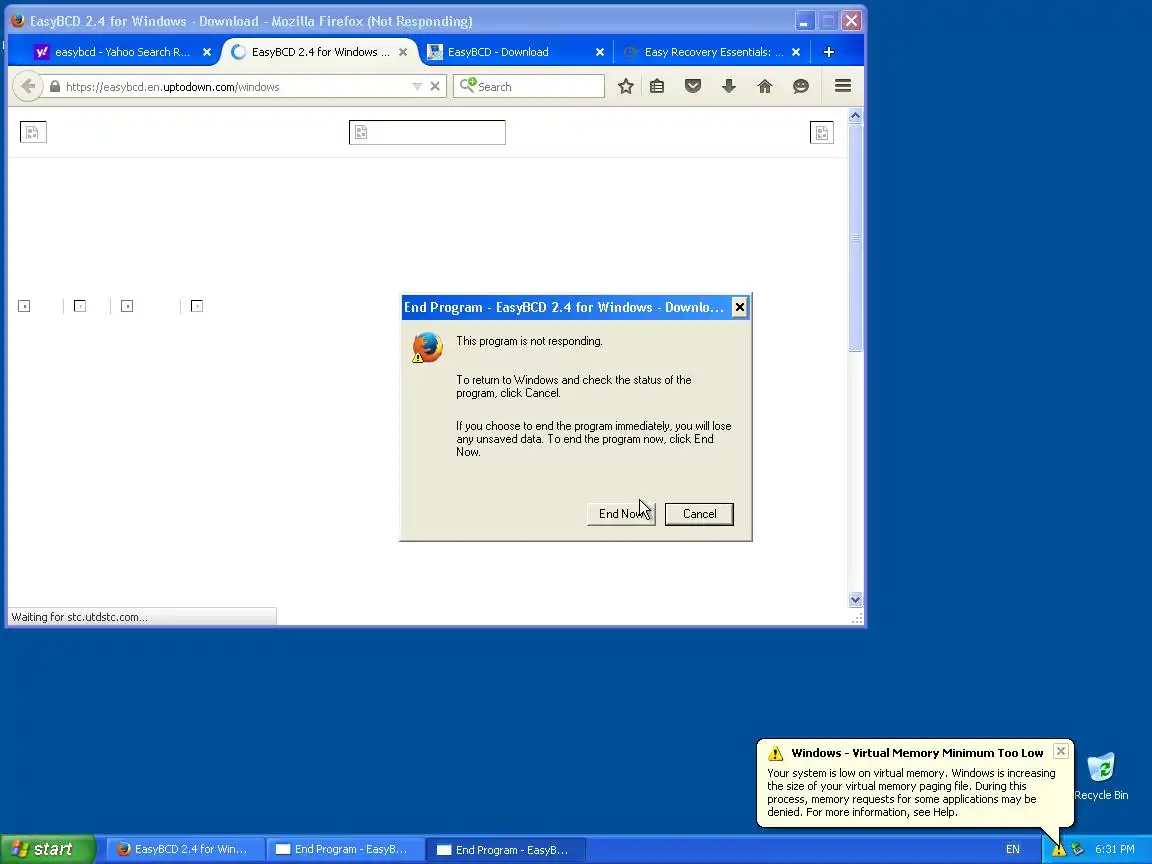
Task: Click the Firefox warning icon in dialog
Action: [427, 348]
